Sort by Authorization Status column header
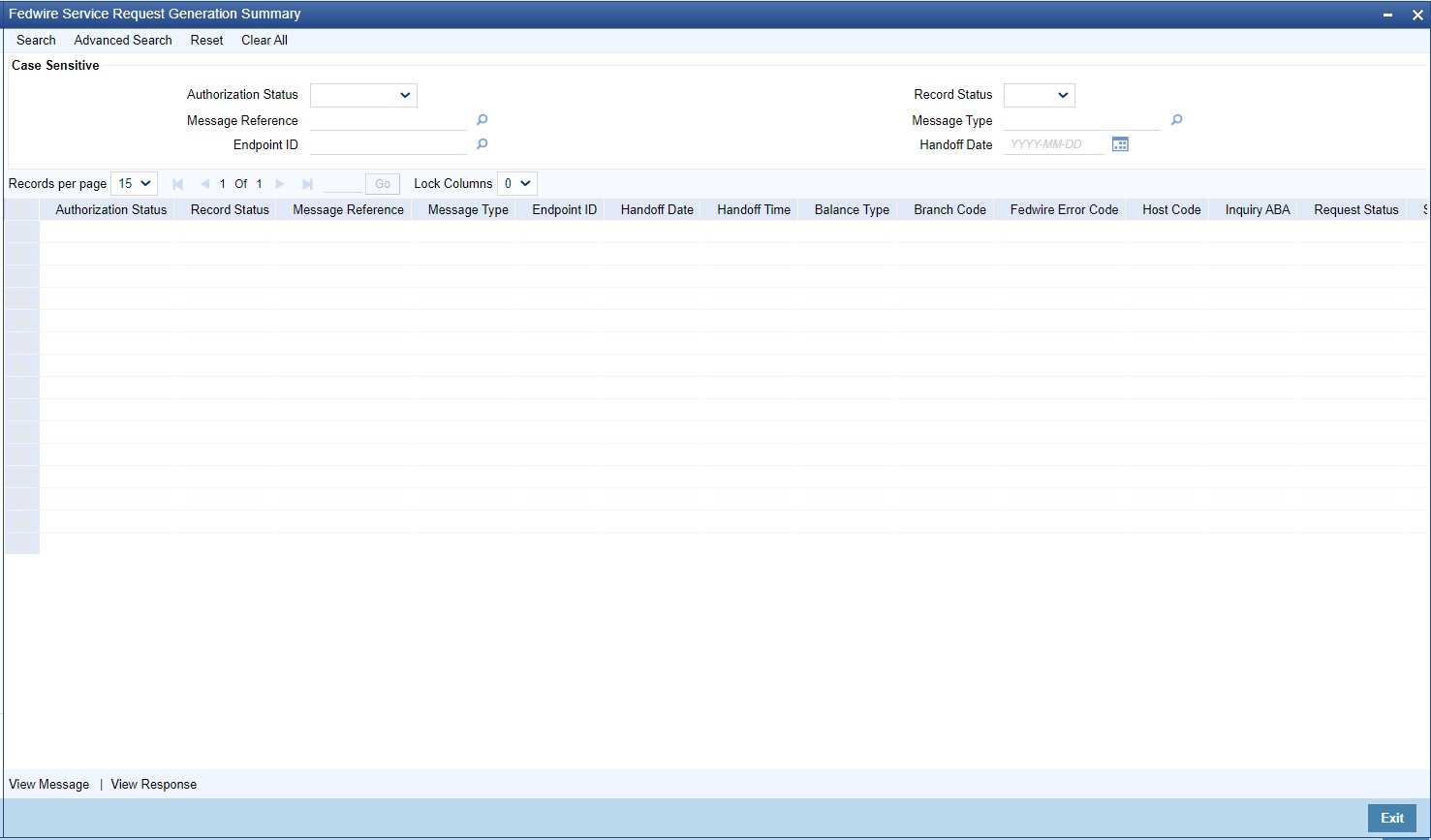The image size is (1431, 840). pos(111,210)
